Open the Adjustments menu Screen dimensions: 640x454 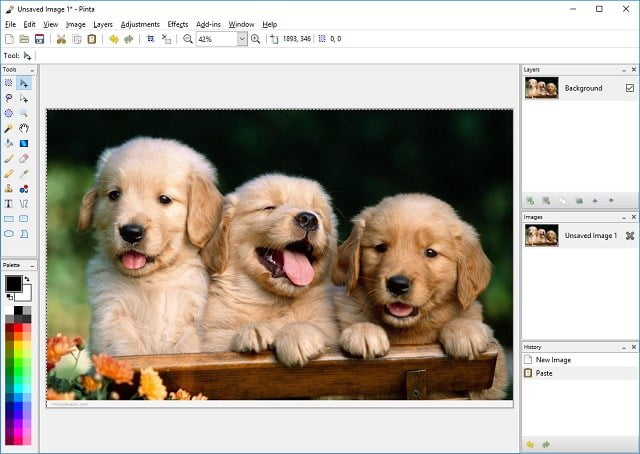[140, 24]
